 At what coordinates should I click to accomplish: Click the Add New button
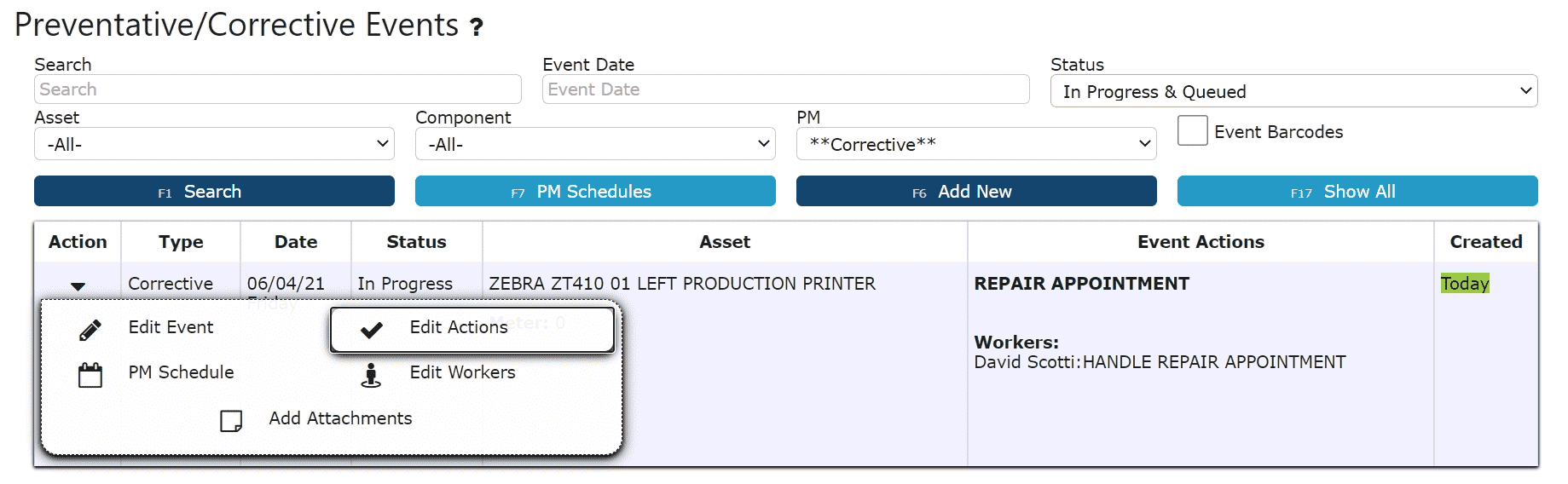pos(975,192)
